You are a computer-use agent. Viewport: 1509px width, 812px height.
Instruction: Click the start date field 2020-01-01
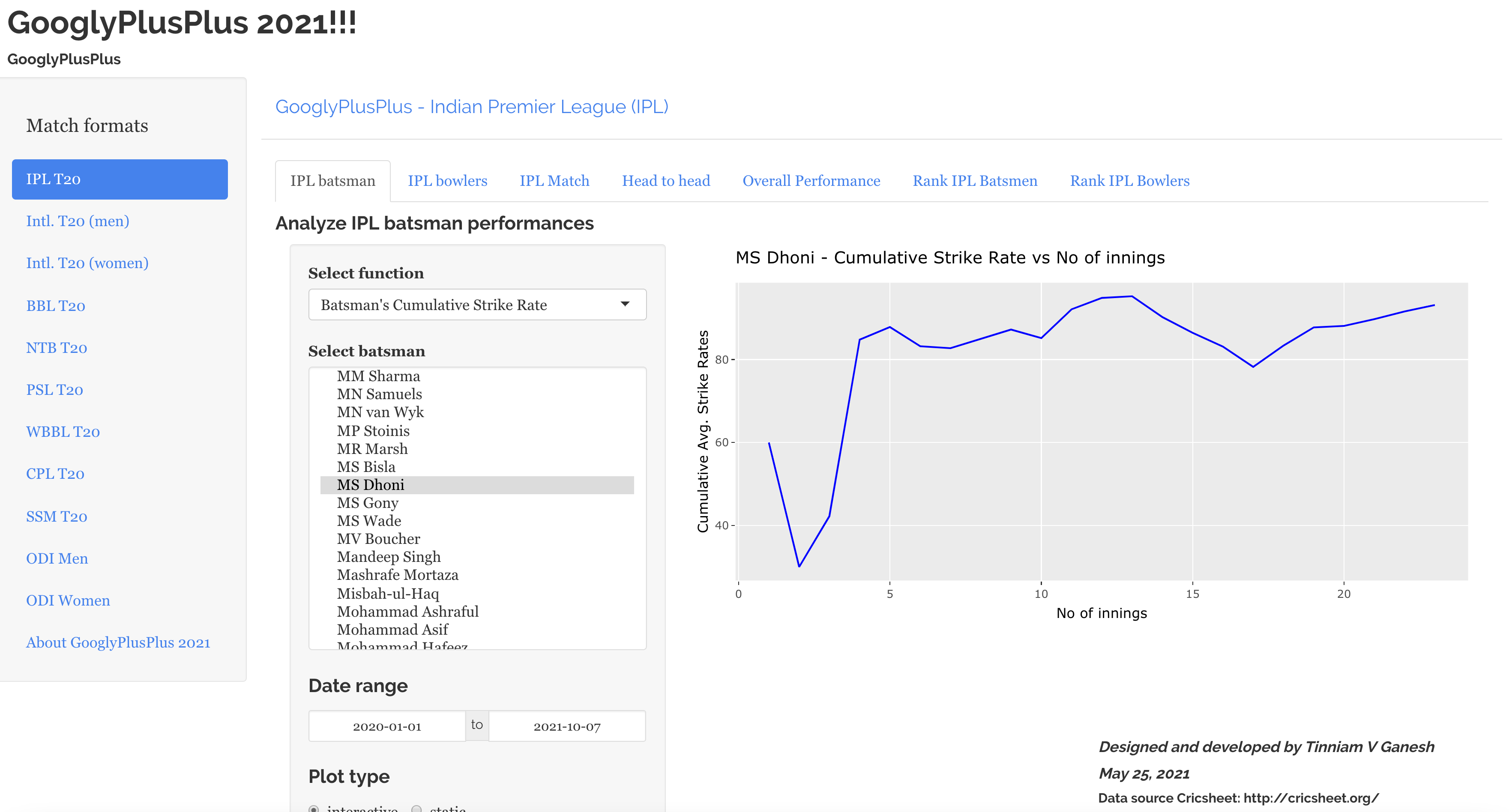point(386,726)
